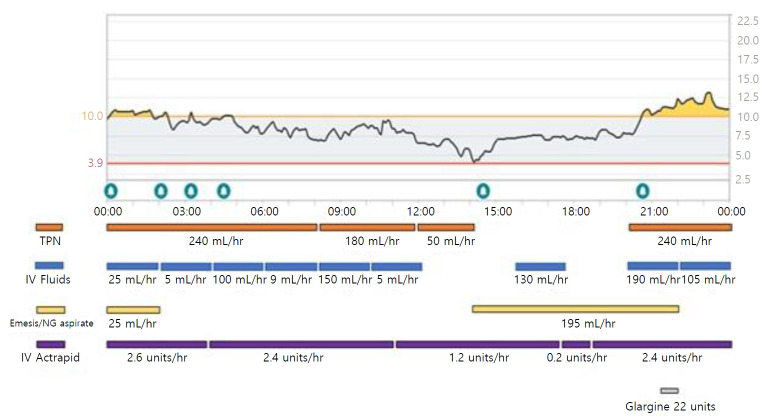Select the droplet marker between 00:00 and 03:00

pos(160,189)
